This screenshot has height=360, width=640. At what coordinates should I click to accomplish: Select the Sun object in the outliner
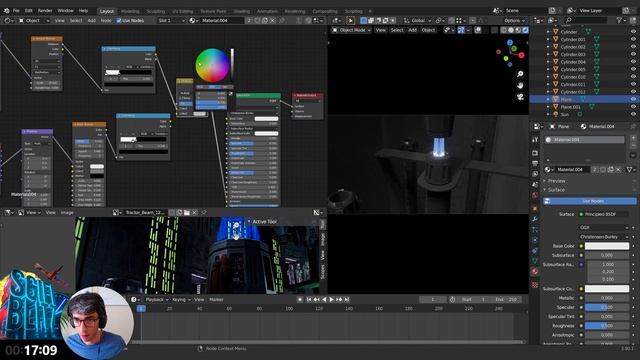coord(564,115)
